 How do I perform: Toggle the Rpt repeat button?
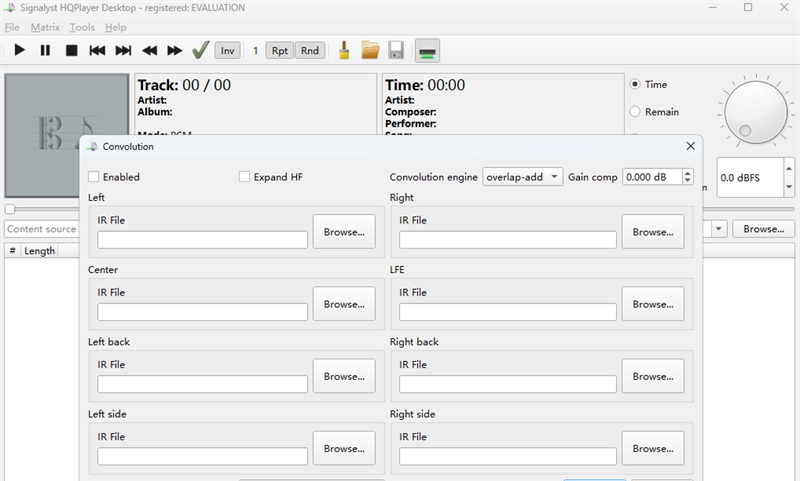click(x=280, y=50)
